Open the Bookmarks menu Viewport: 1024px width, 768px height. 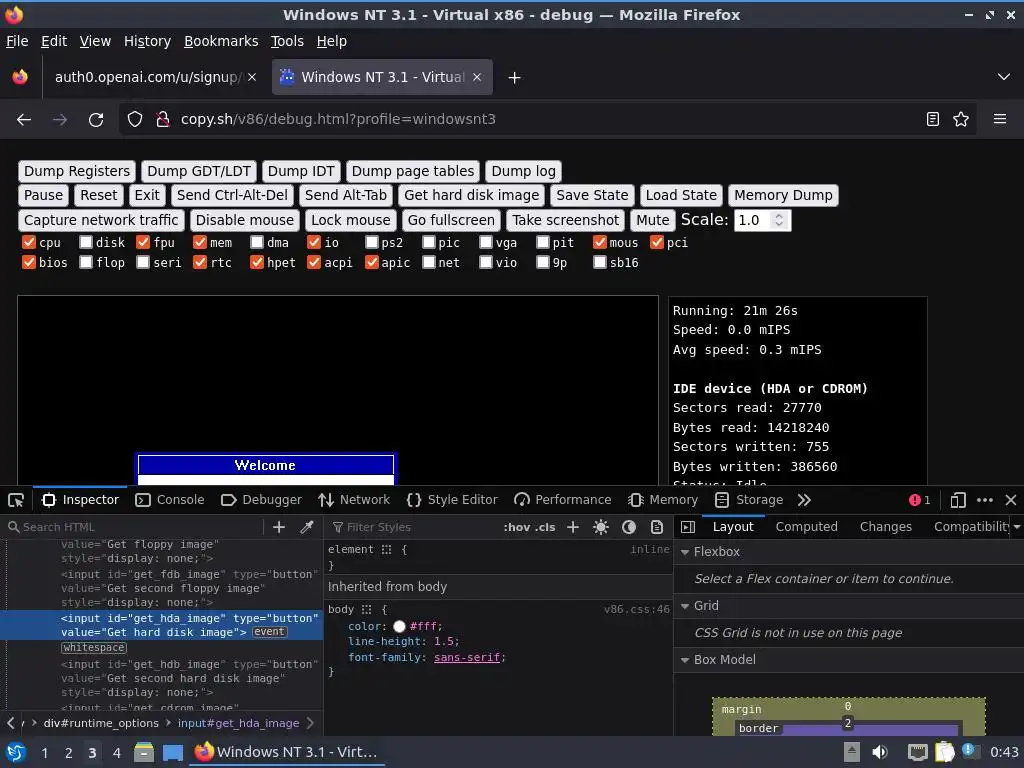point(221,41)
